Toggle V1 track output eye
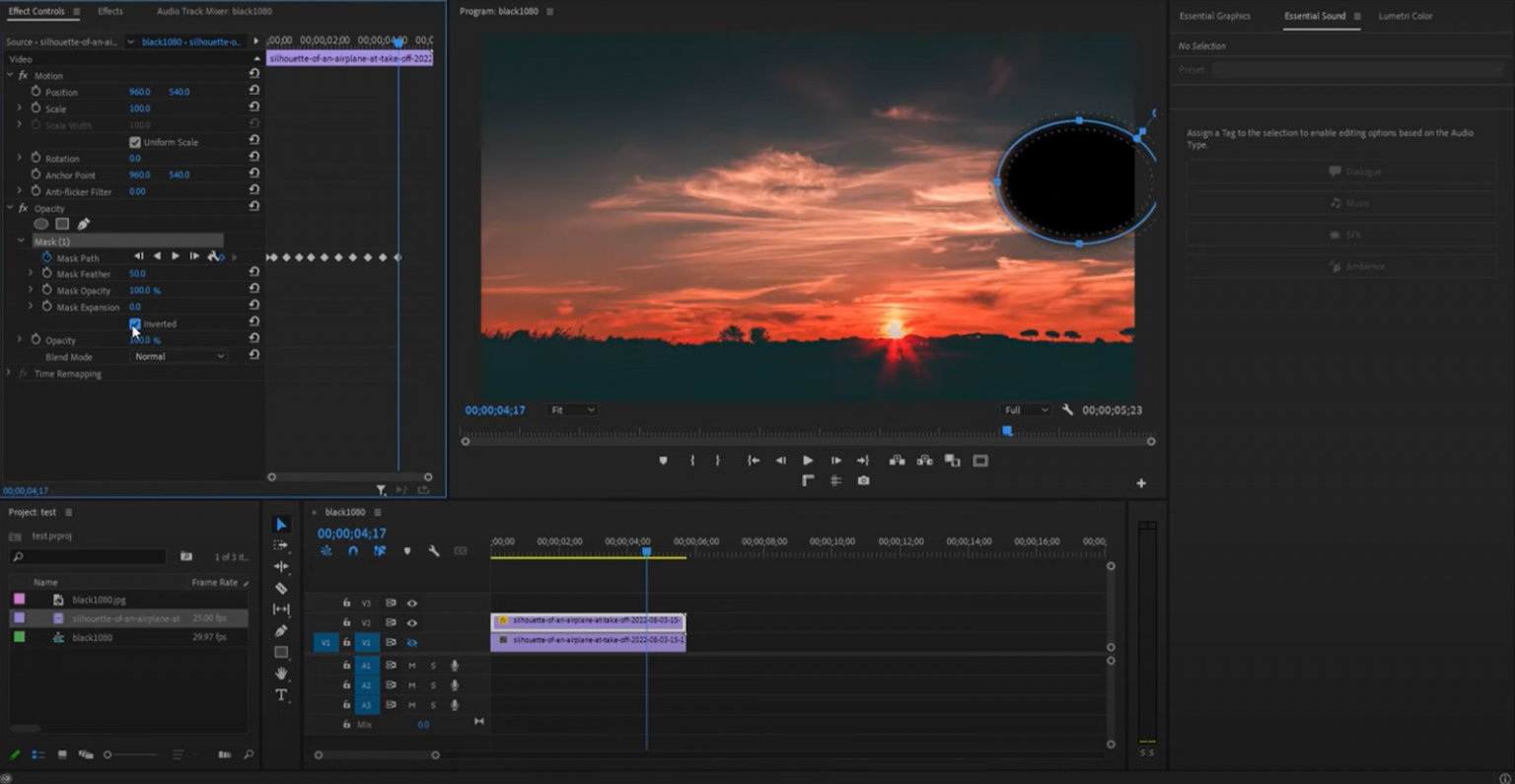Image resolution: width=1515 pixels, height=784 pixels. pyautogui.click(x=412, y=642)
